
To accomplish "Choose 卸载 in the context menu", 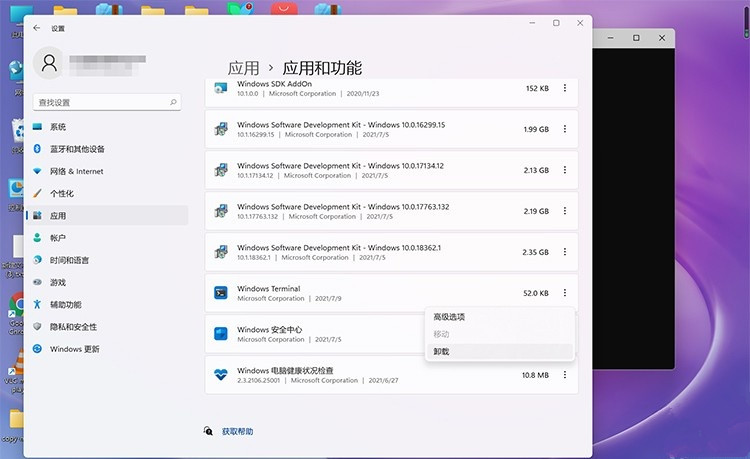I will coord(499,351).
